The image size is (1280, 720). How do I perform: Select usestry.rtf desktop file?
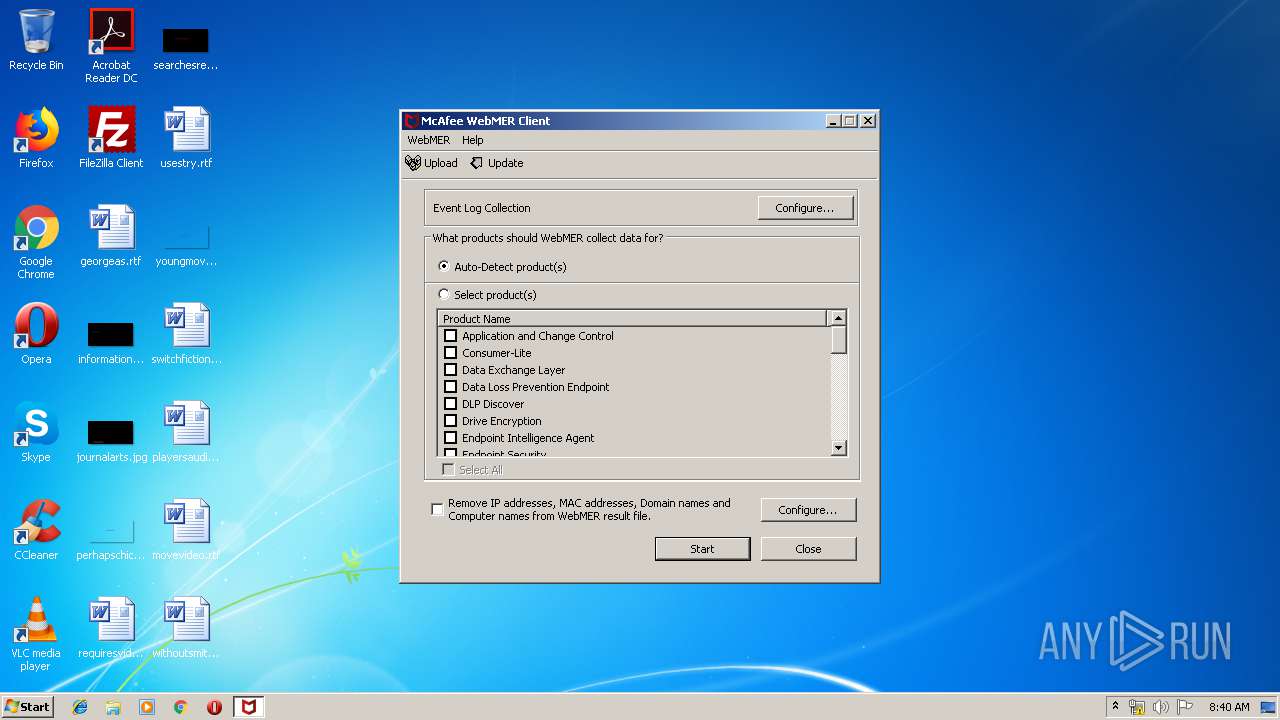pyautogui.click(x=186, y=138)
